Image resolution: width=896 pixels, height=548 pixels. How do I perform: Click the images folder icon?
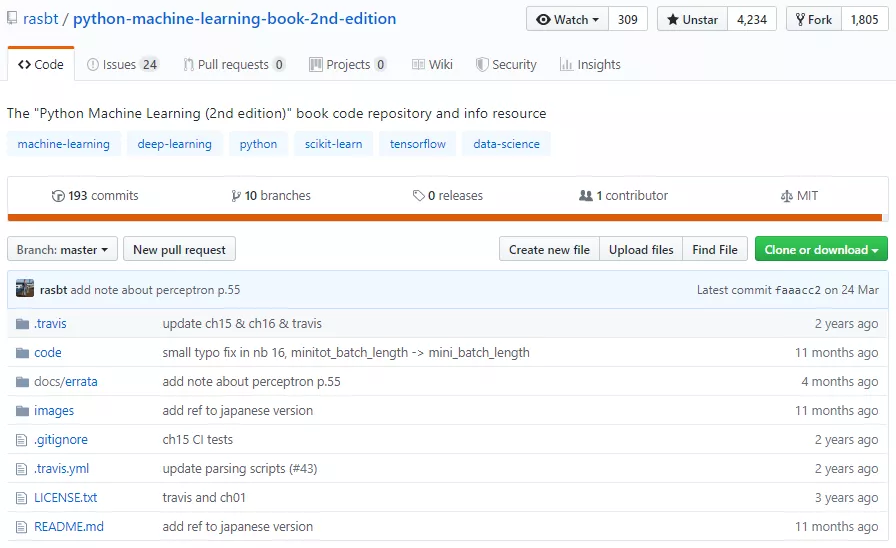[x=22, y=410]
